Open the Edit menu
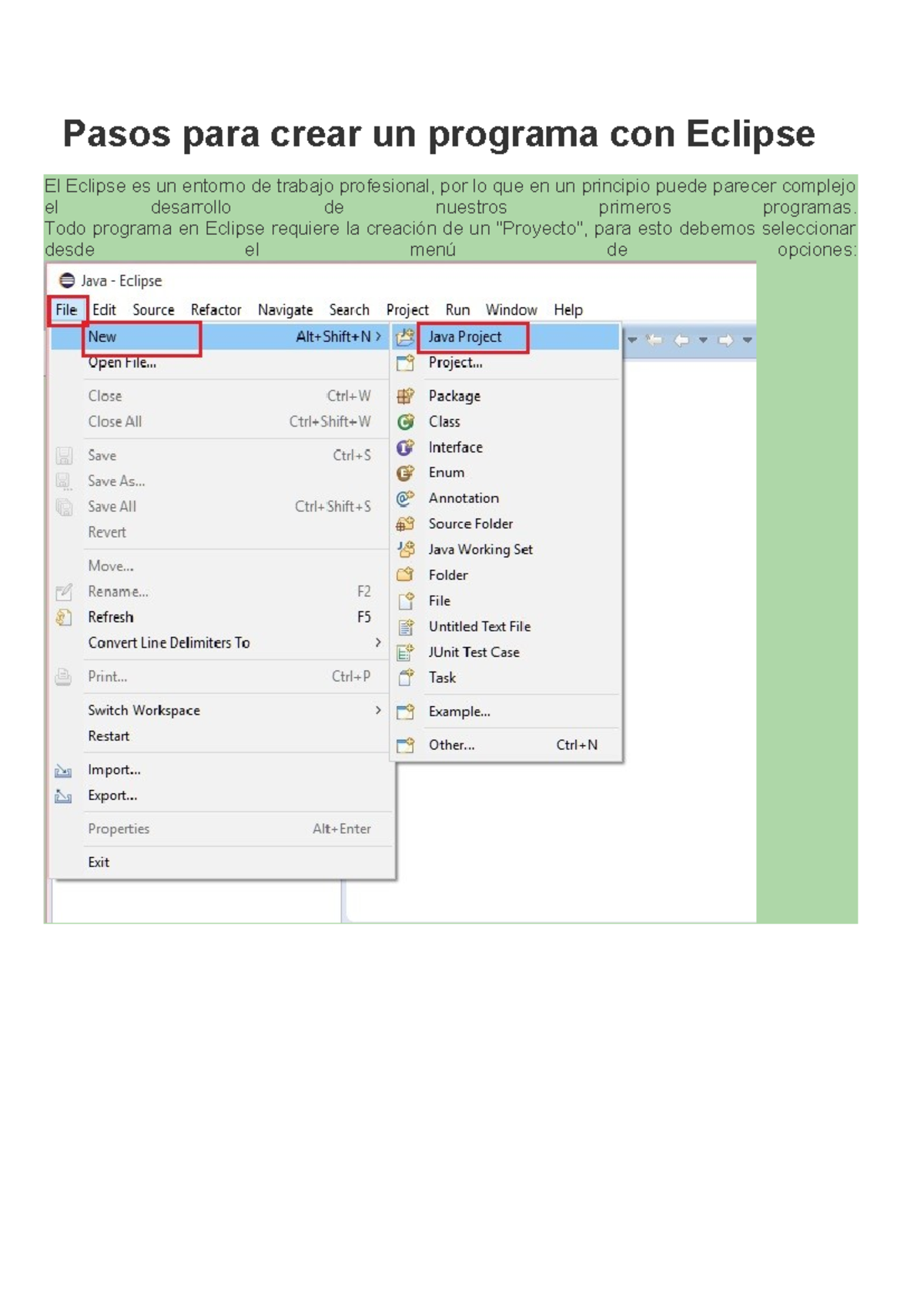 point(104,310)
